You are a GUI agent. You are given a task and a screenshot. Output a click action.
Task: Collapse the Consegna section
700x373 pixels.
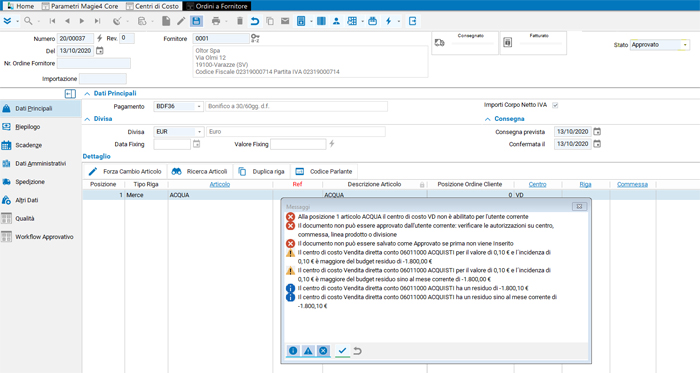click(x=488, y=119)
